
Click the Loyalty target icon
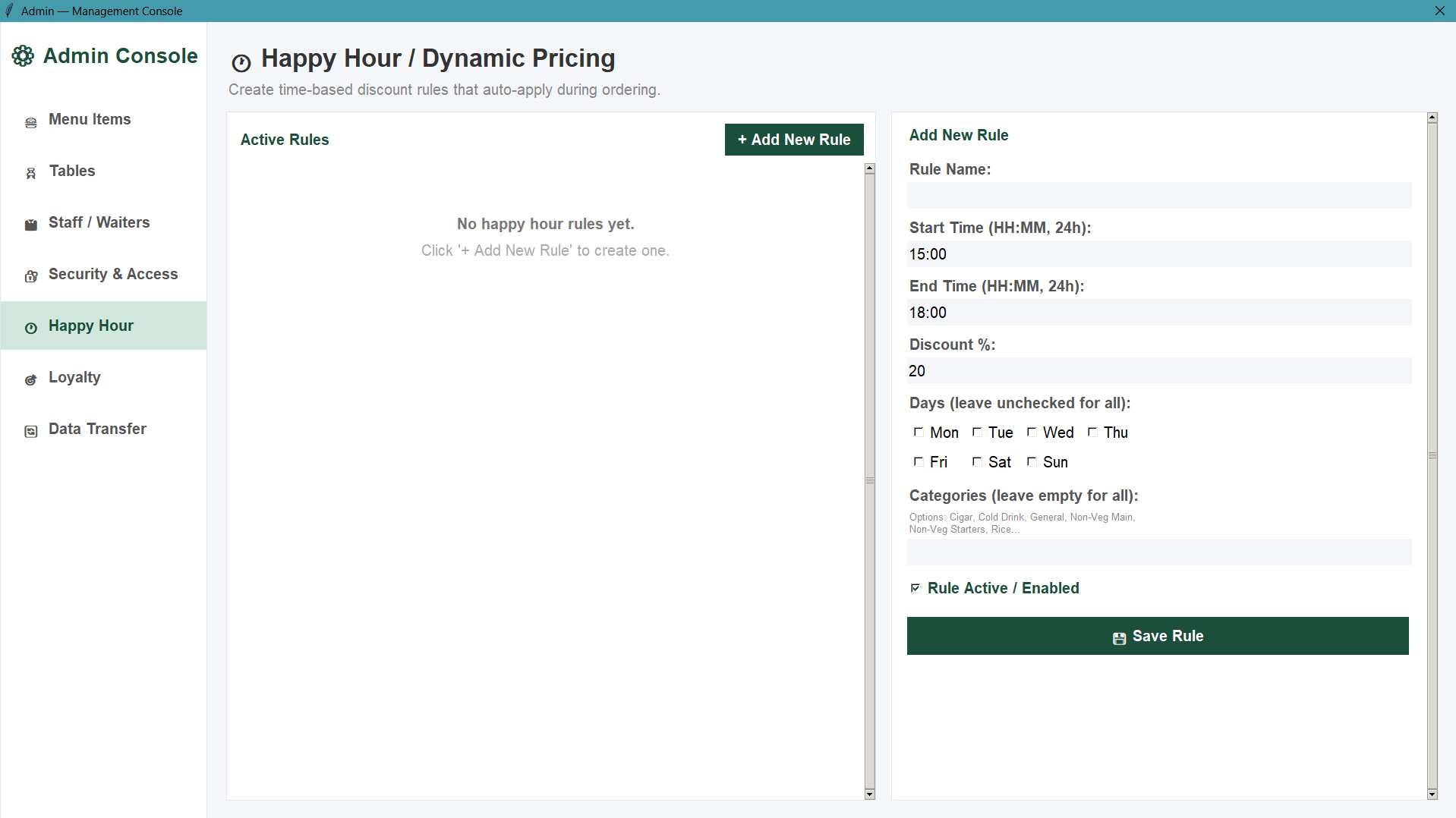[x=31, y=380]
